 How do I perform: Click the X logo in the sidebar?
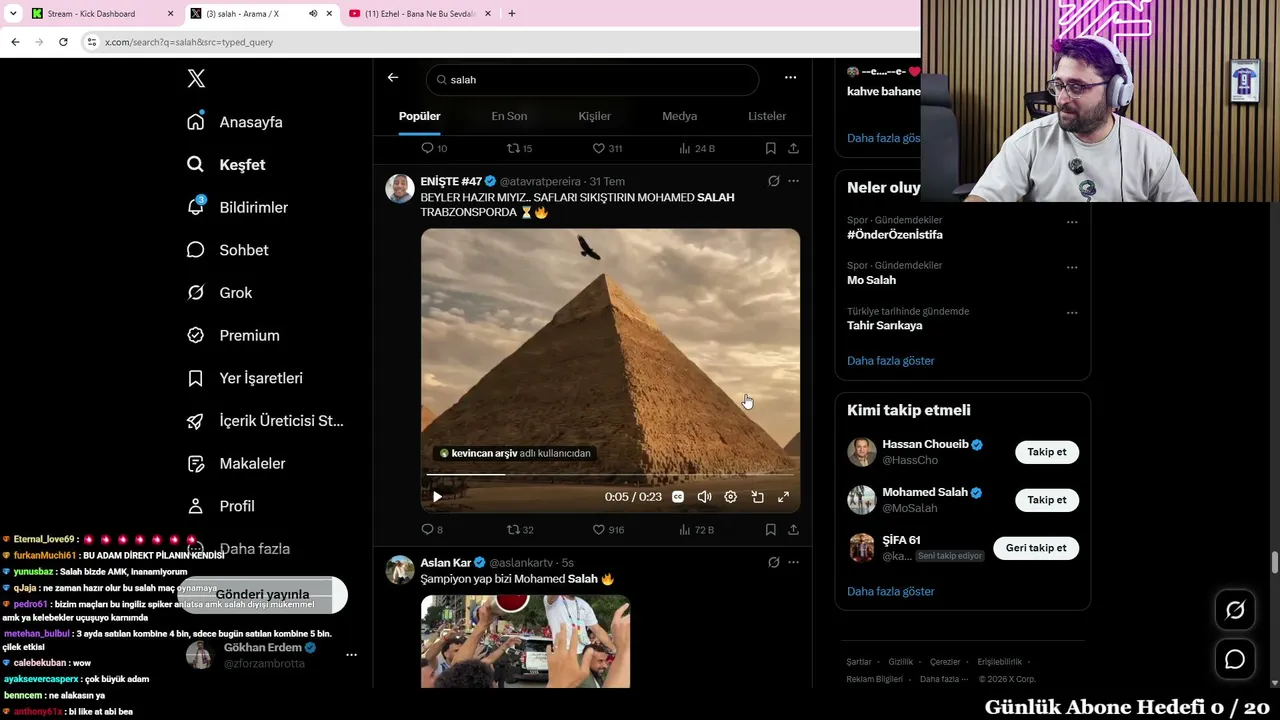[196, 79]
